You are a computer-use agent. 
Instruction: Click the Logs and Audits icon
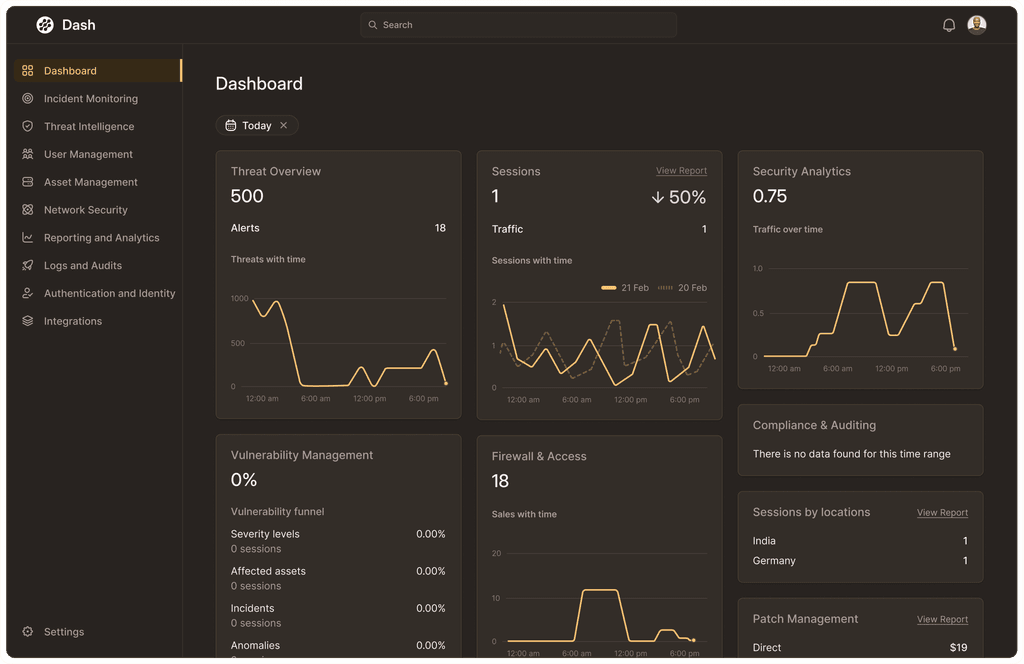pos(27,265)
